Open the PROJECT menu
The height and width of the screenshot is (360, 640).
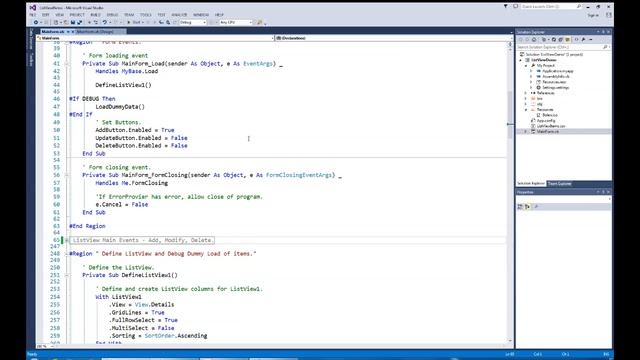pos(77,15)
